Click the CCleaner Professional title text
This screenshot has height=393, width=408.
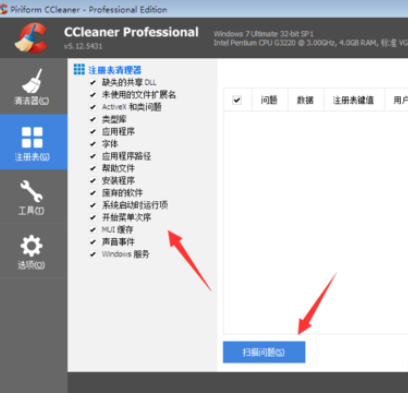point(131,32)
